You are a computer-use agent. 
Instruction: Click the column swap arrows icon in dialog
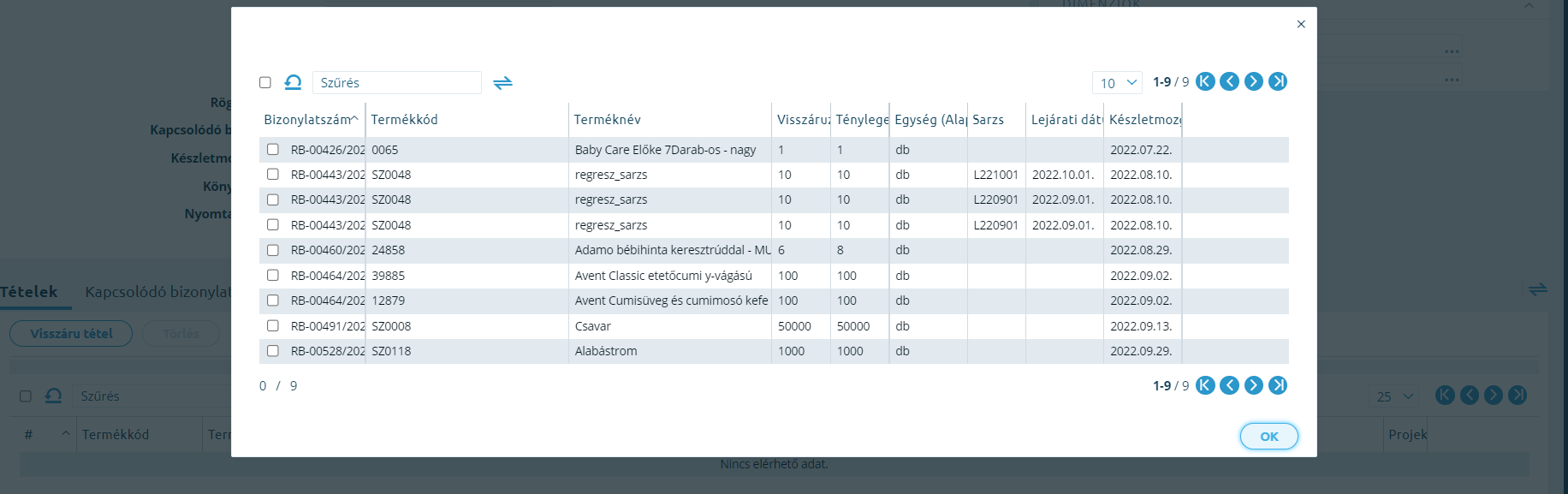pos(503,82)
